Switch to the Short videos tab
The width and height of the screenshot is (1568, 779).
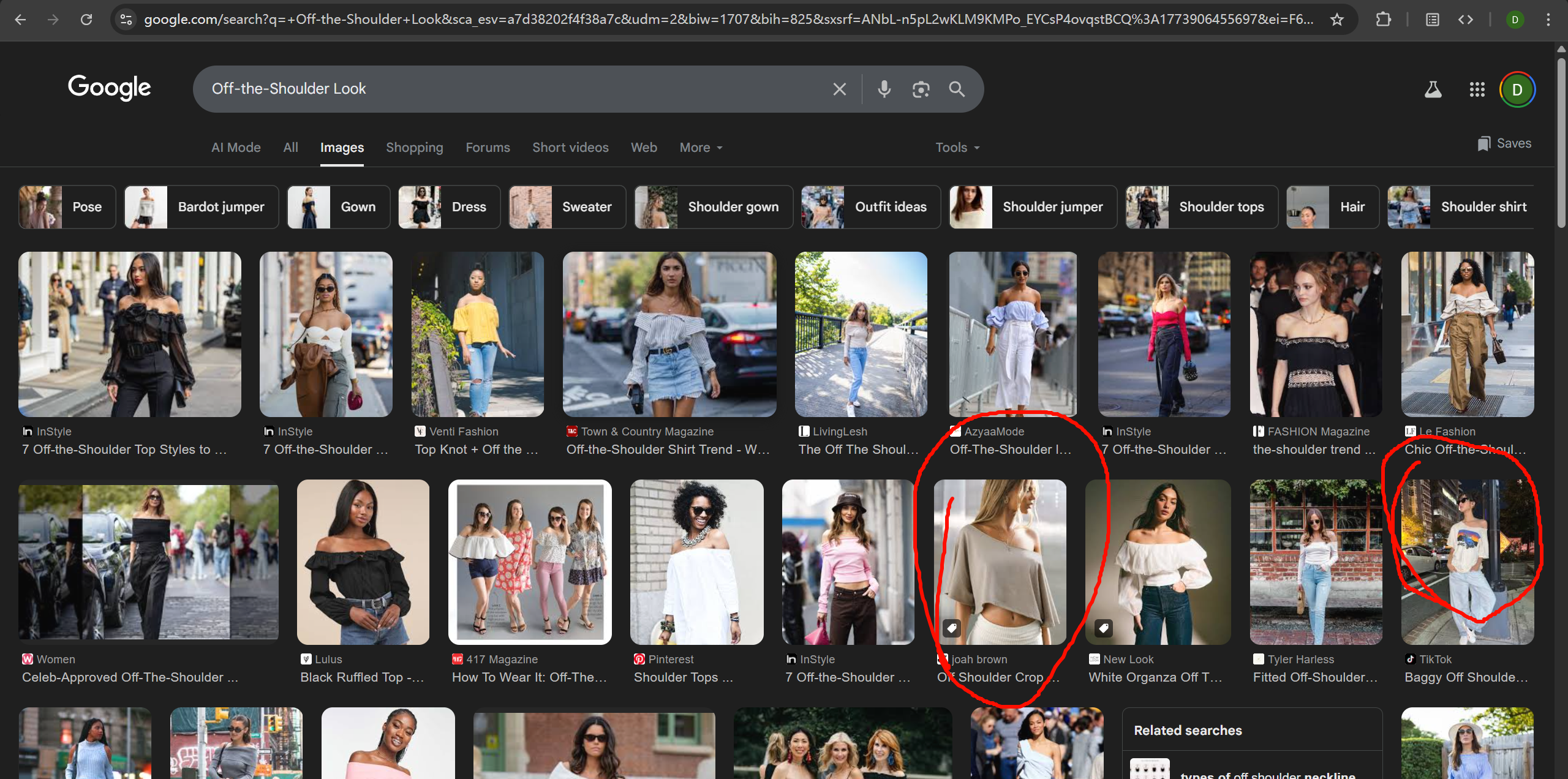click(x=570, y=148)
